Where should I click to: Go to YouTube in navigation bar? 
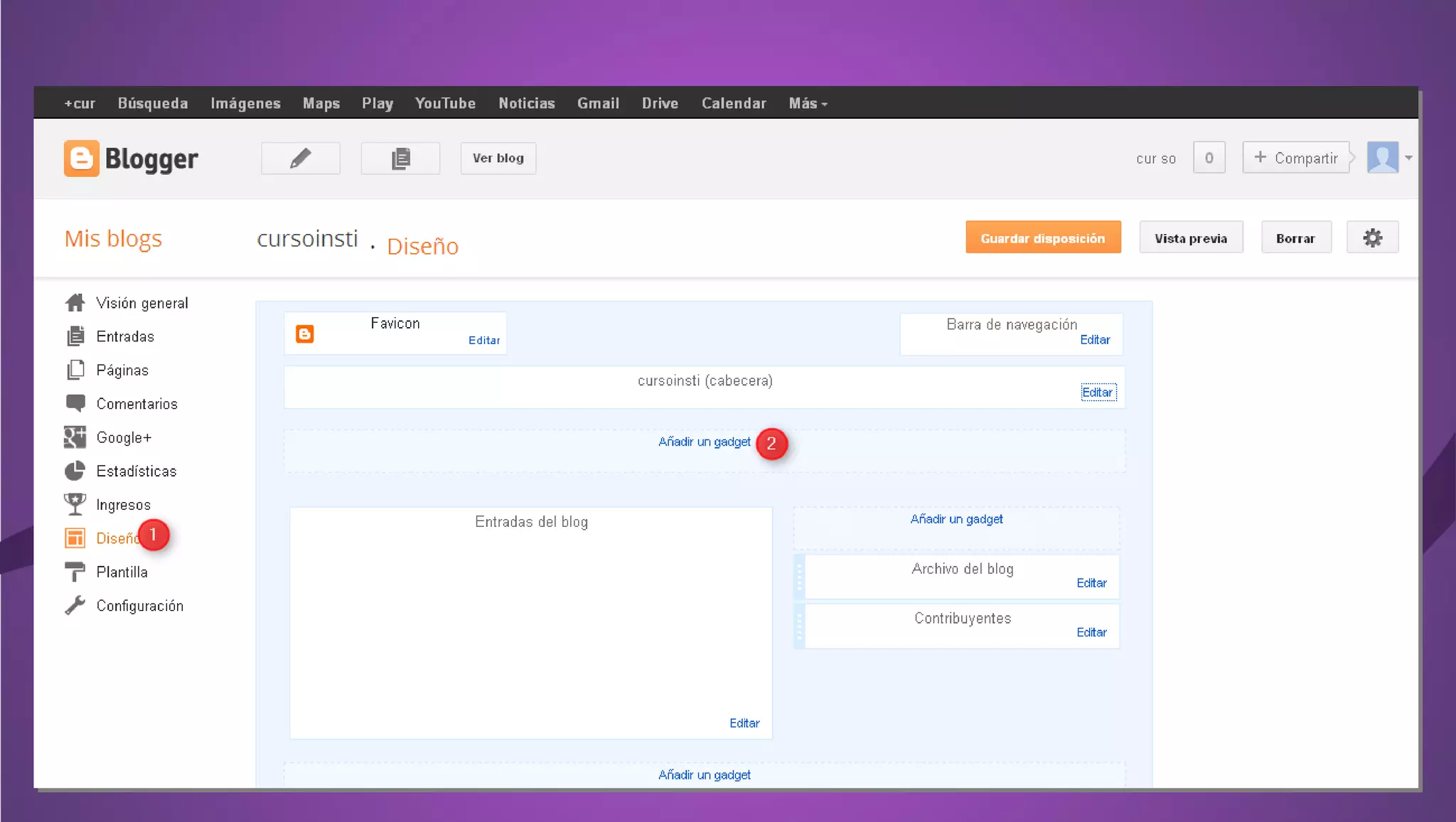pyautogui.click(x=445, y=103)
